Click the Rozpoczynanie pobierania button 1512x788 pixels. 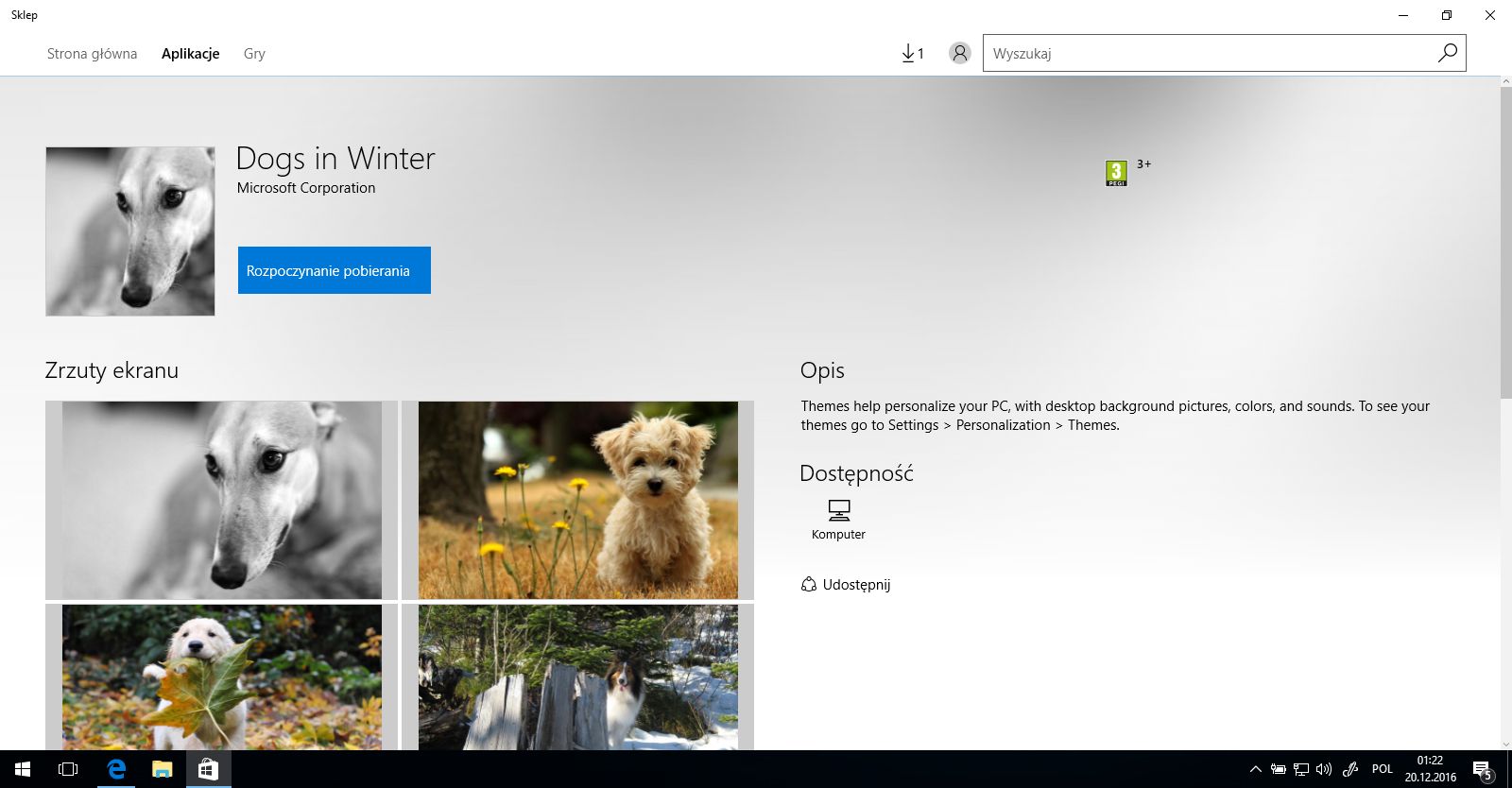click(x=335, y=270)
